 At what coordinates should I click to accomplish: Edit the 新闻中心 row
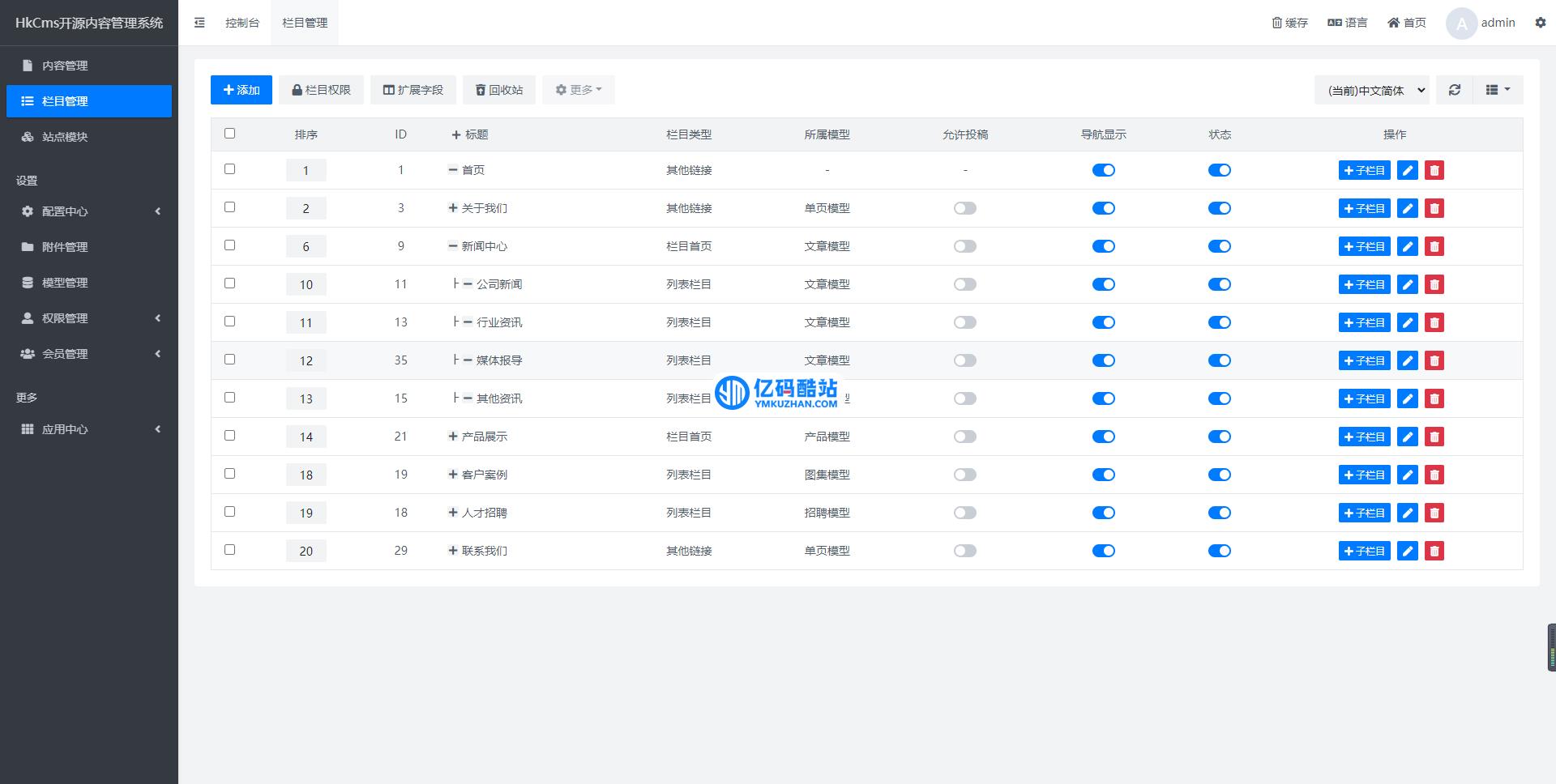coord(1408,246)
